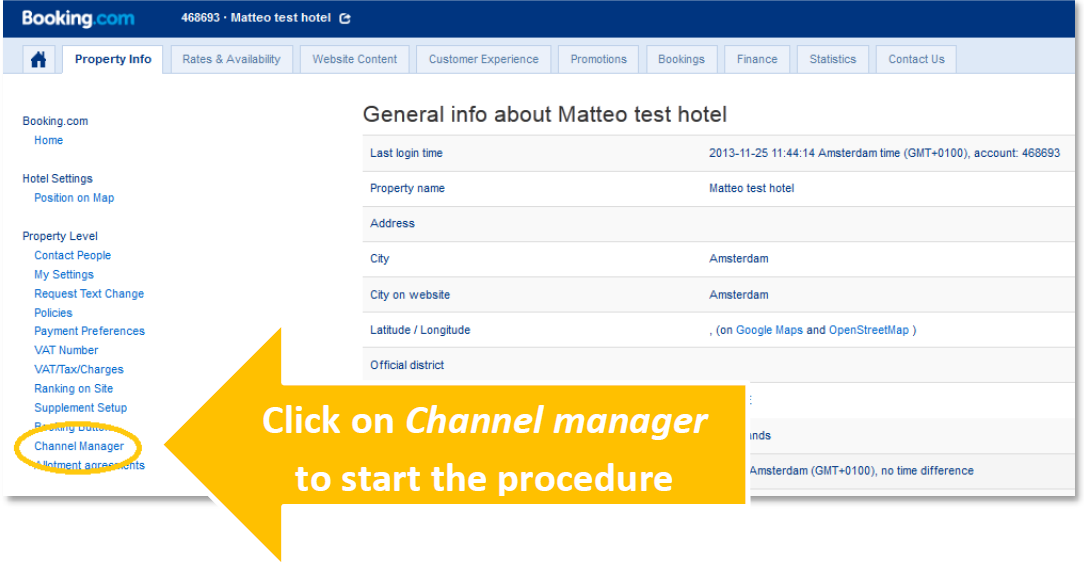Switch to the Rates & Availability tab
The width and height of the screenshot is (1084, 562).
(231, 59)
